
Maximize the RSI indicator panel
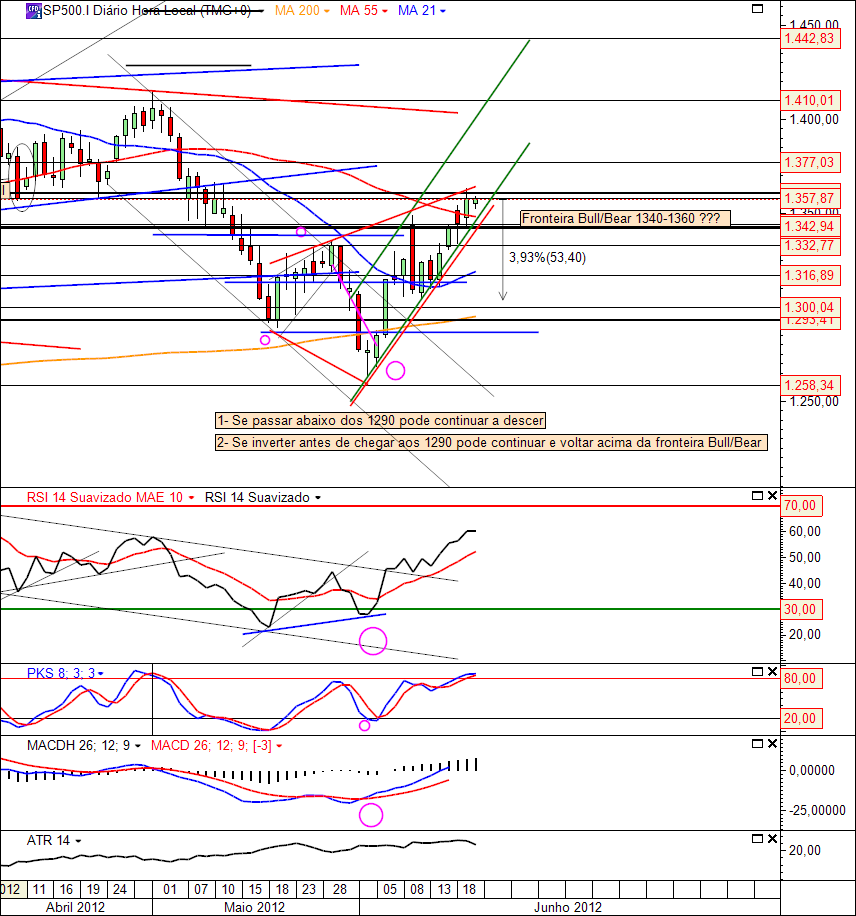[x=757, y=495]
